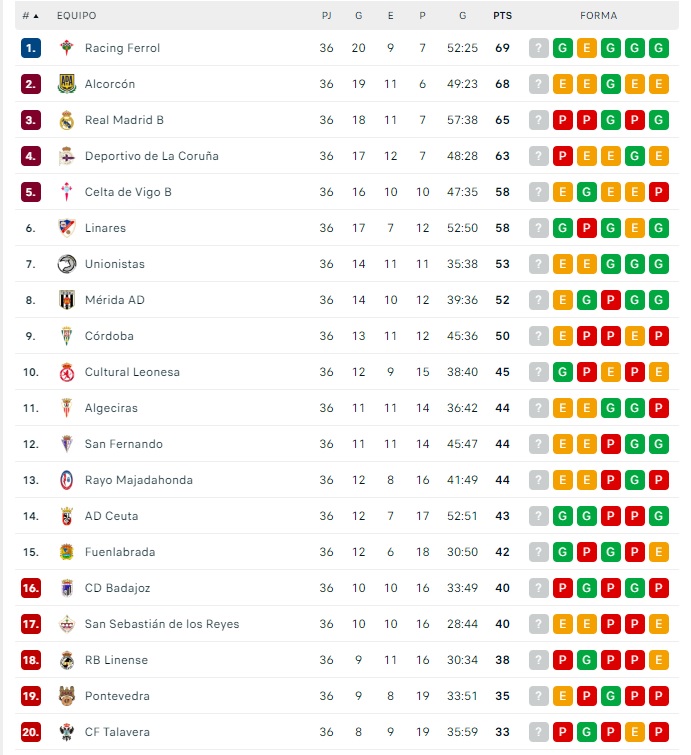Viewport: 691px width, 755px height.
Task: Click the EQUIPO column header
Action: (77, 16)
